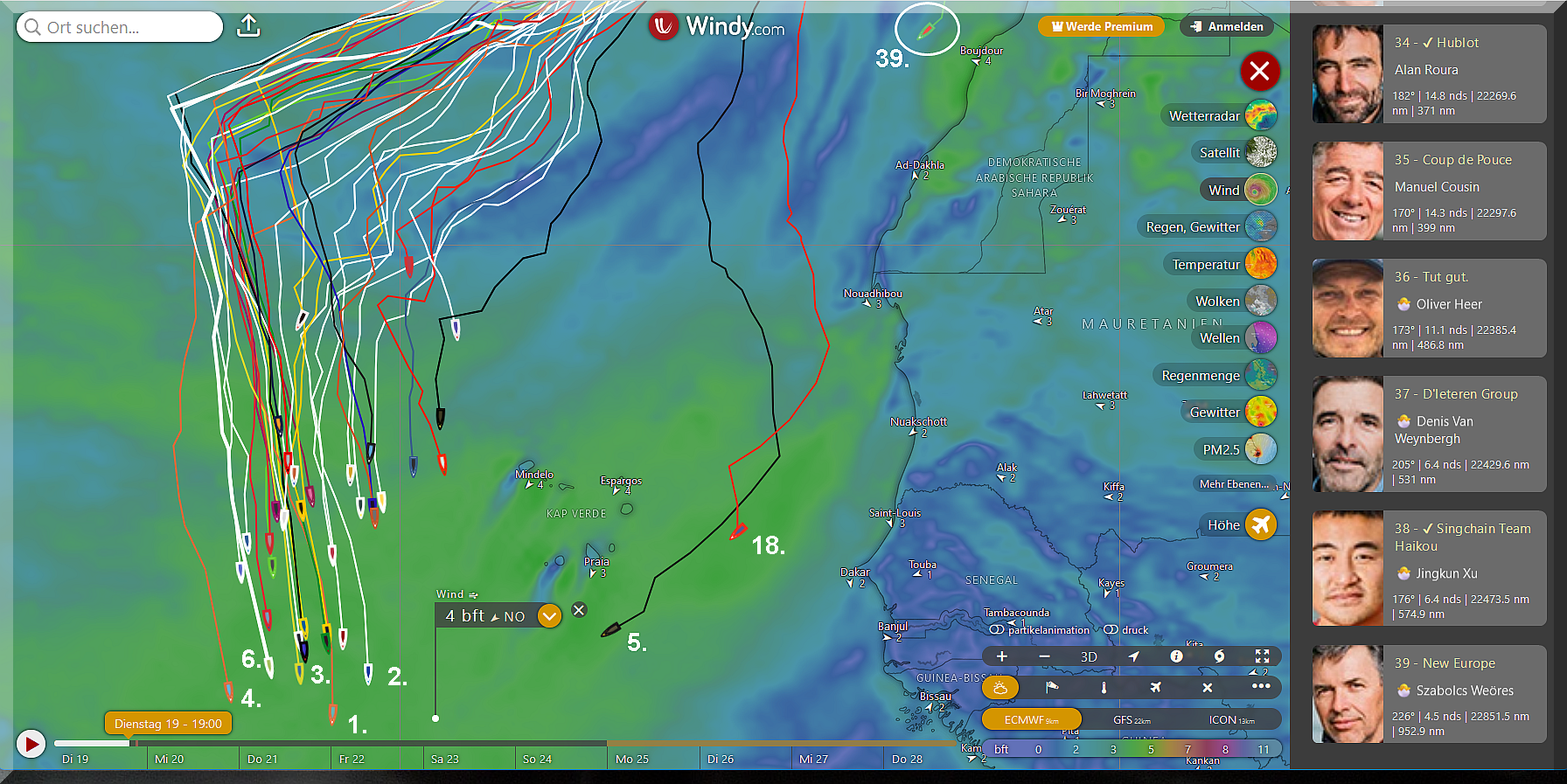
Task: Expand Mehr Ebenen layer list
Action: 1234,484
